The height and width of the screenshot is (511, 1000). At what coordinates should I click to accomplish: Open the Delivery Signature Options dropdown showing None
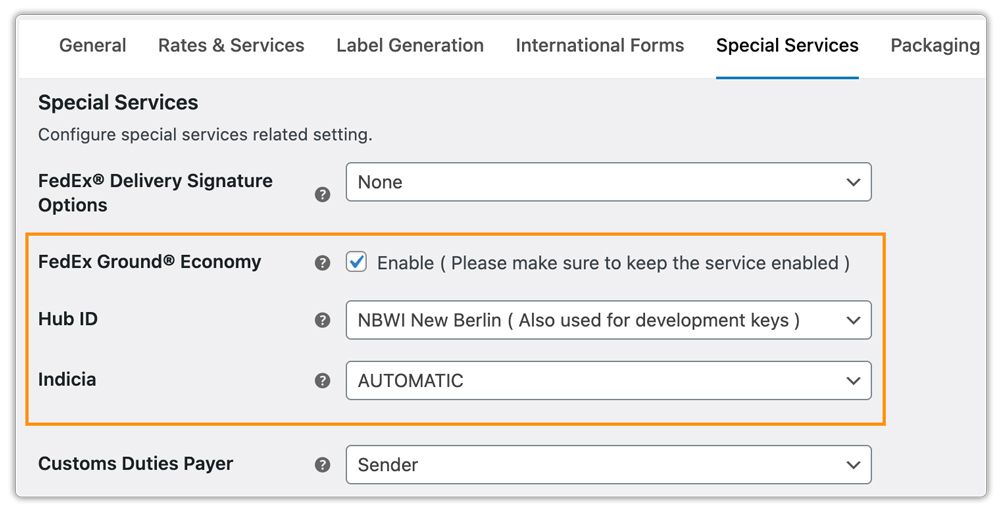tap(608, 182)
